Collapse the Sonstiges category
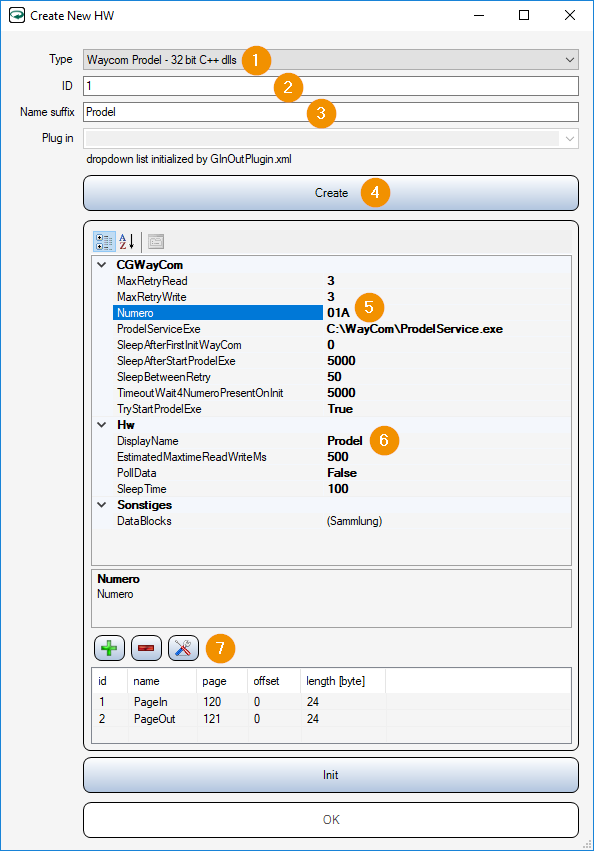The height and width of the screenshot is (851, 594). coord(102,505)
